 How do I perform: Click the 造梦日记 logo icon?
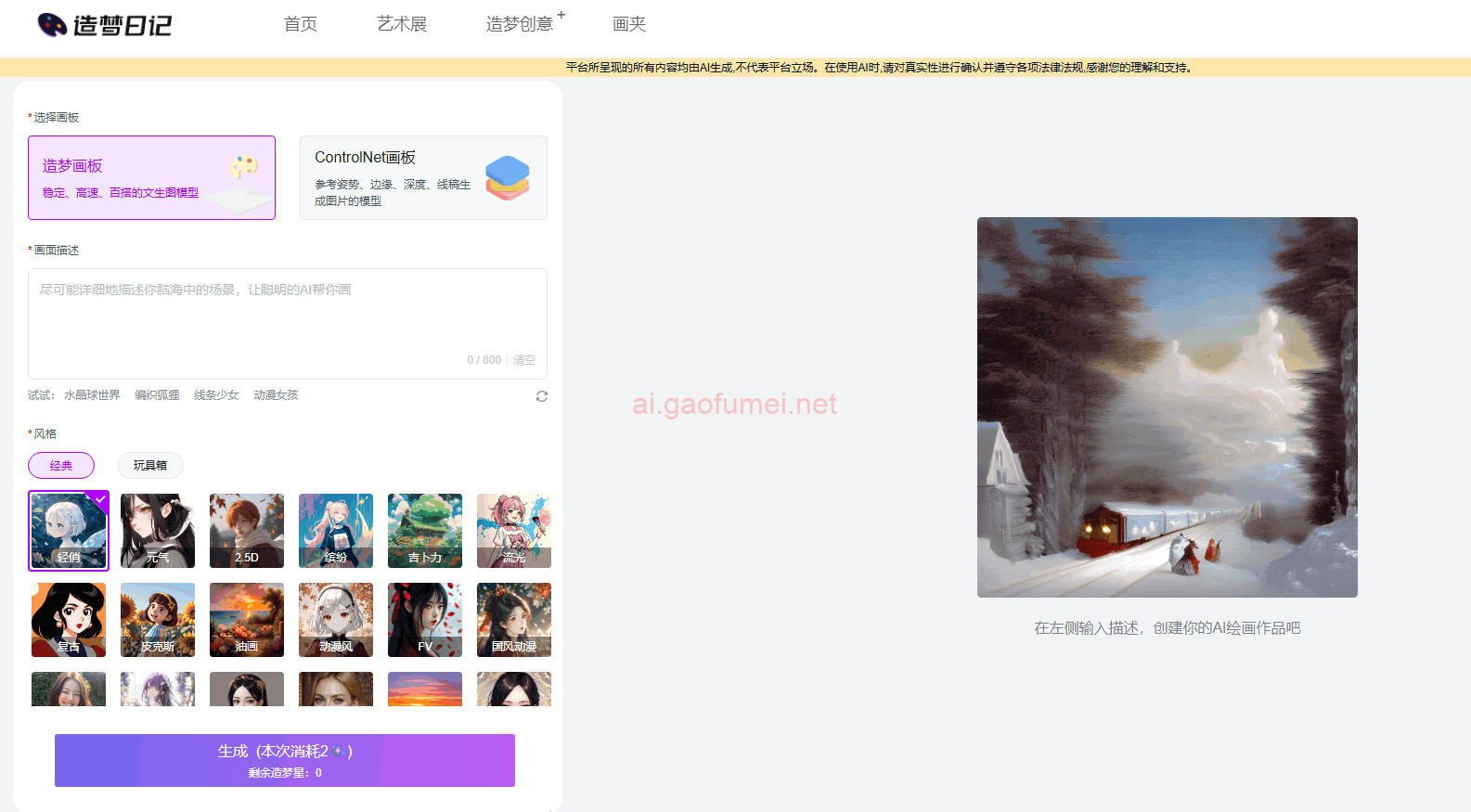click(52, 25)
